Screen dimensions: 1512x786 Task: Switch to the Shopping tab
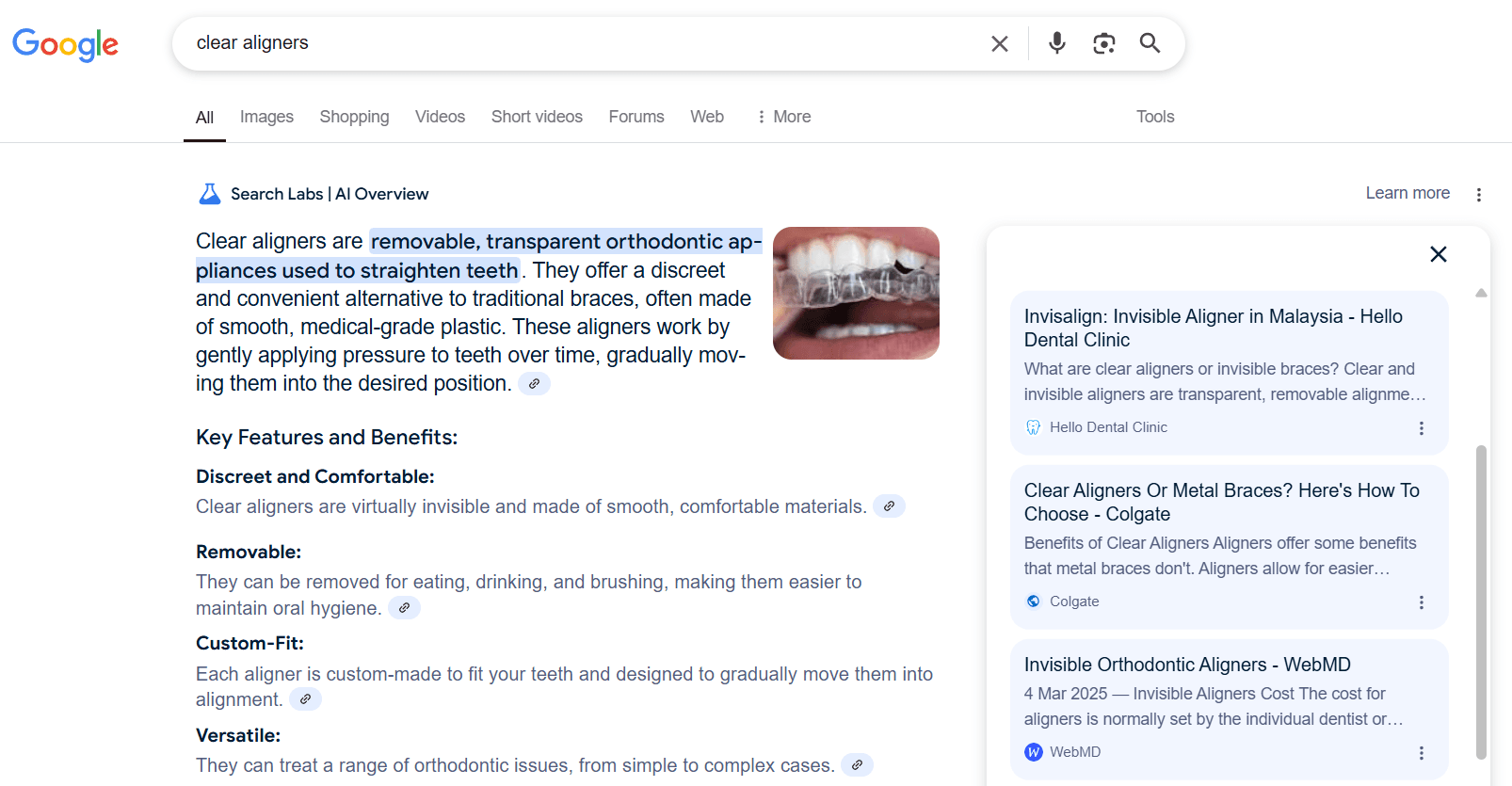[354, 117]
